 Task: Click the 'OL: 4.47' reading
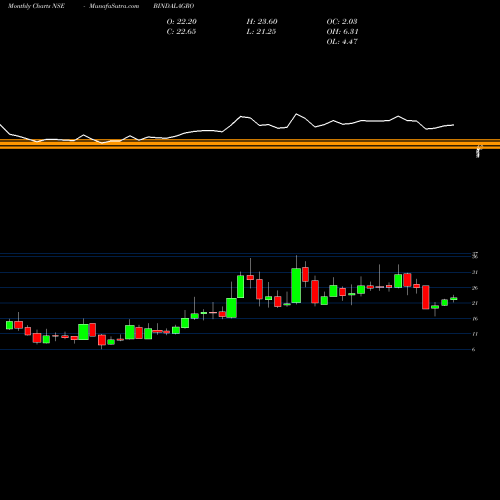pos(342,42)
